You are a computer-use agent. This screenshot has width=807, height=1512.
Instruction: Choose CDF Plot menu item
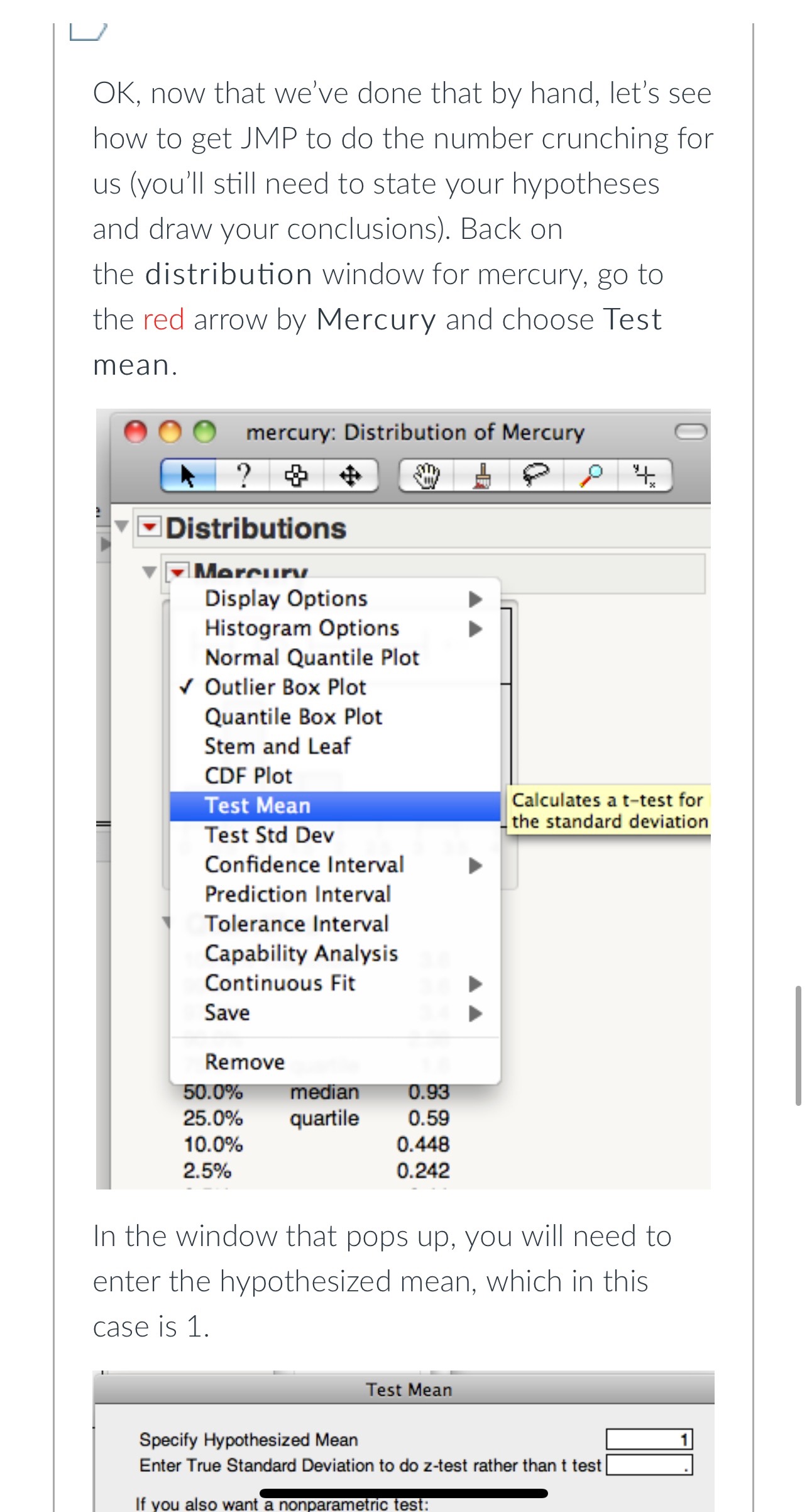pos(335,776)
